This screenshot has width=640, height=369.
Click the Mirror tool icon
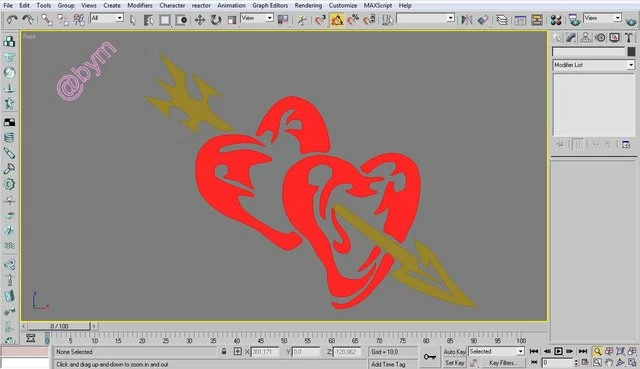(467, 20)
